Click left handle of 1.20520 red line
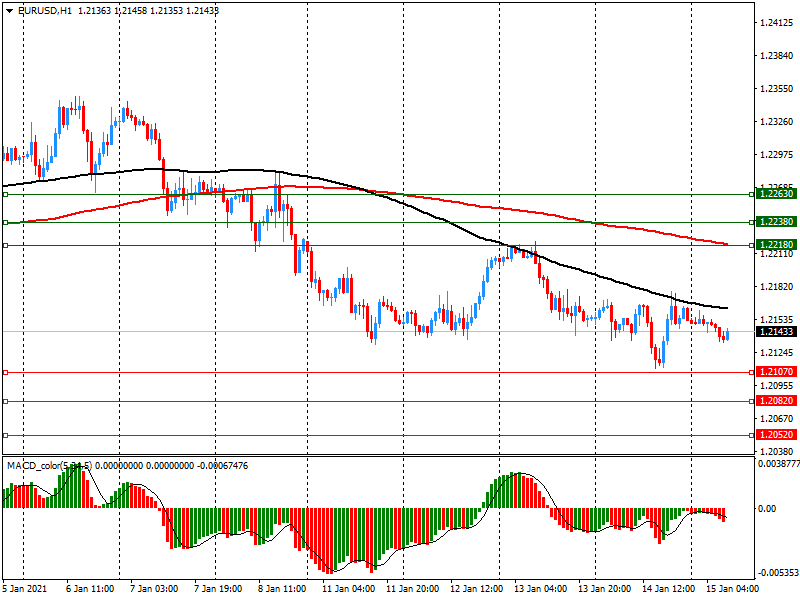This screenshot has width=800, height=600. click(x=5, y=435)
